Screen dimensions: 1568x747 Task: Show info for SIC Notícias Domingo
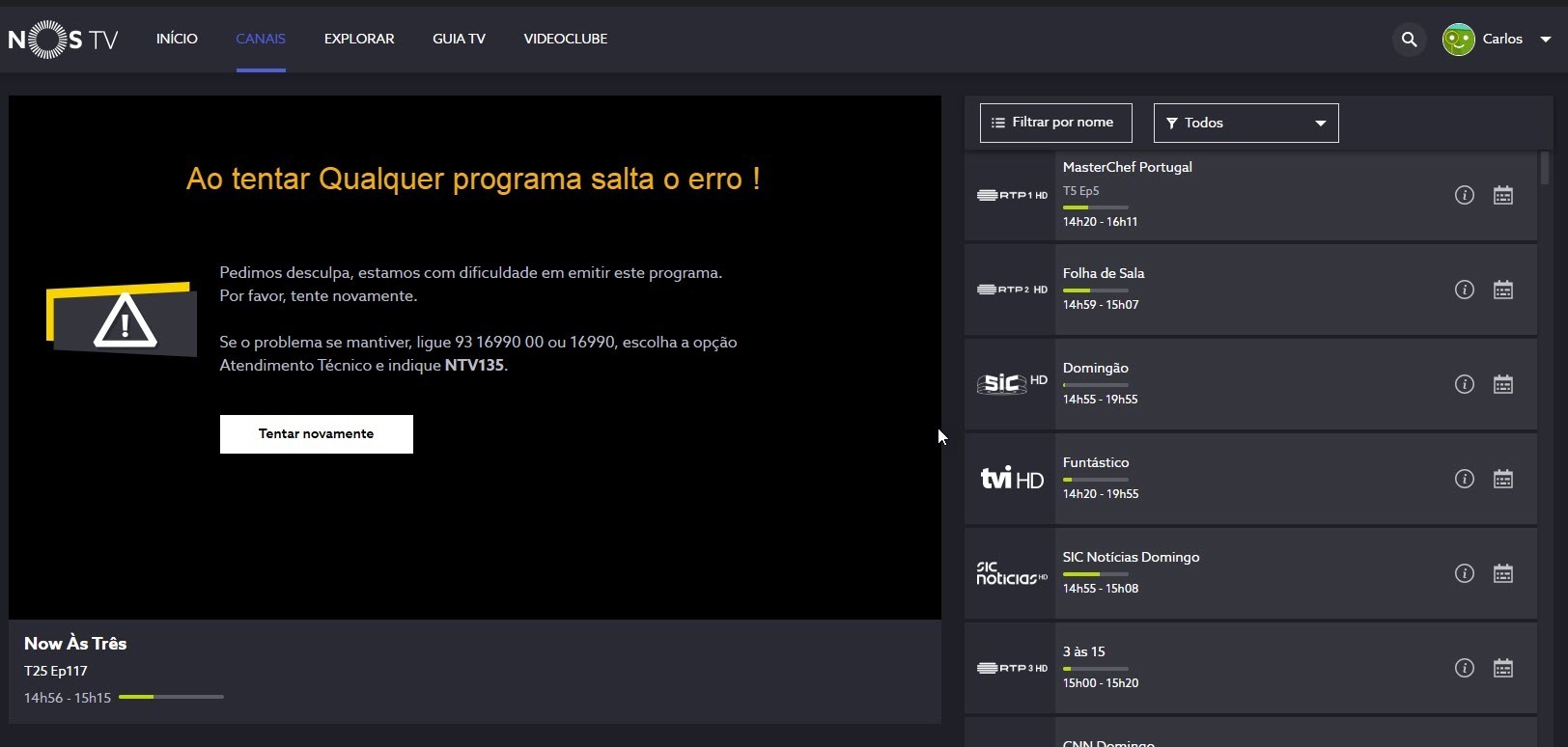pyautogui.click(x=1465, y=573)
